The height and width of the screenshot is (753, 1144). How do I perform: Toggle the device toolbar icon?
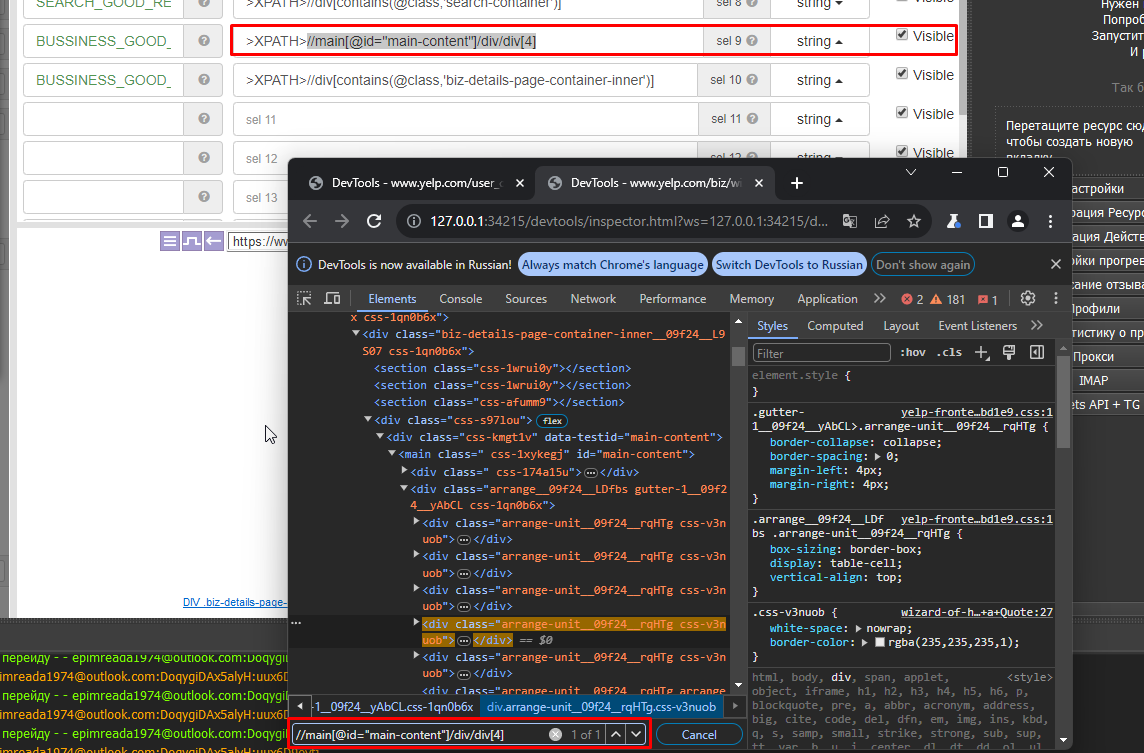click(x=332, y=299)
